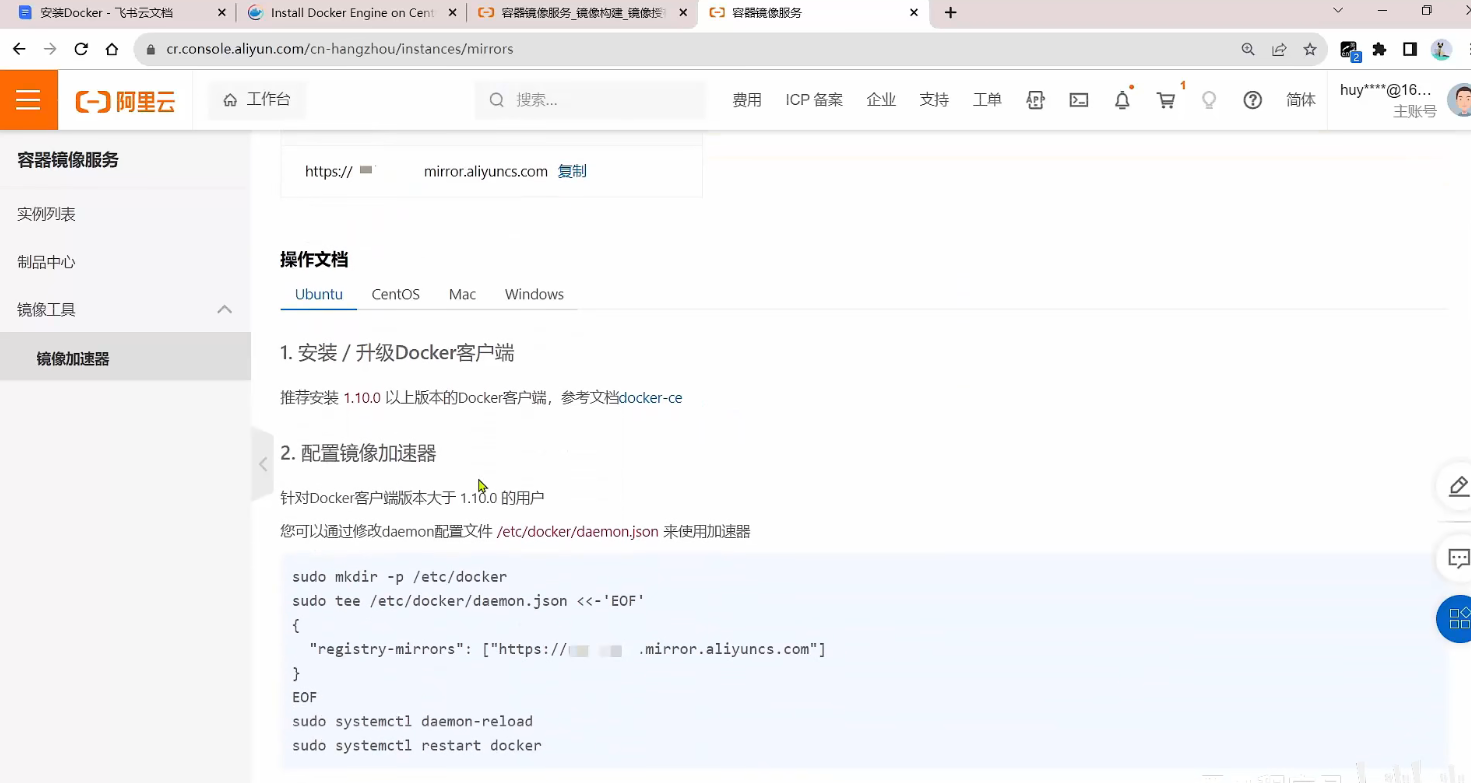Focus the 搜索 search field

tap(590, 100)
